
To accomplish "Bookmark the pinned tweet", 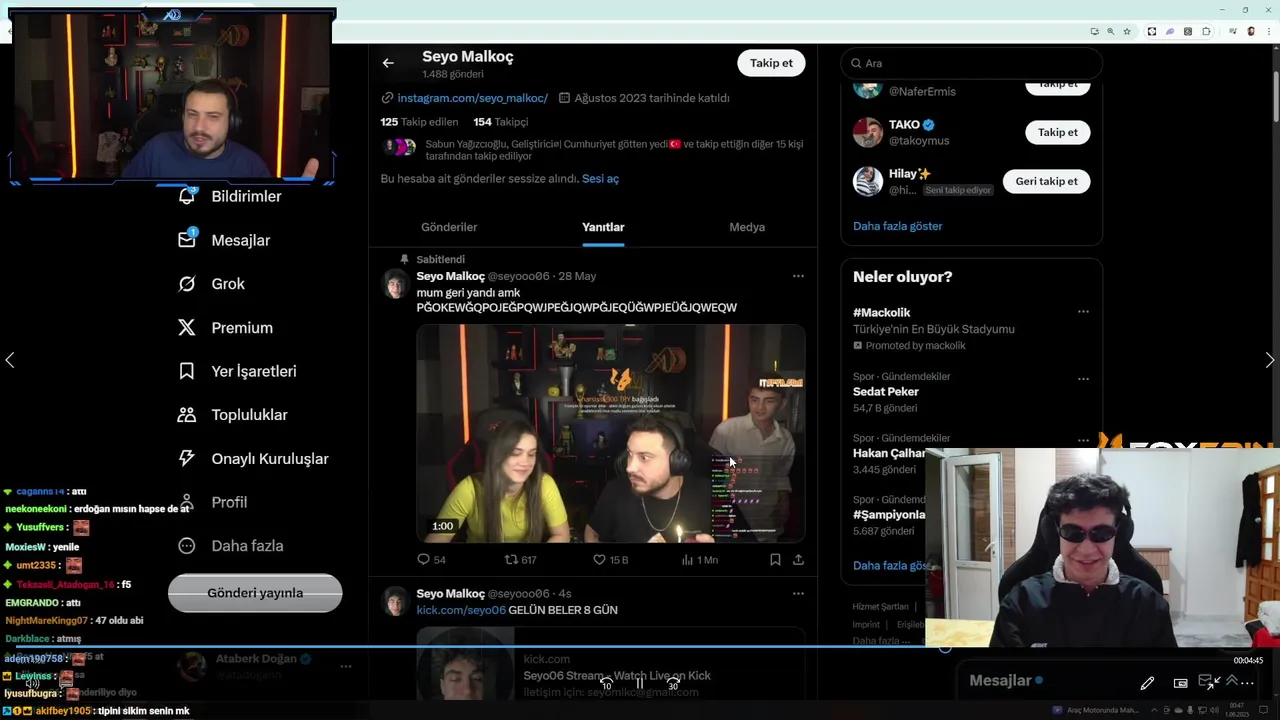I will click(775, 560).
